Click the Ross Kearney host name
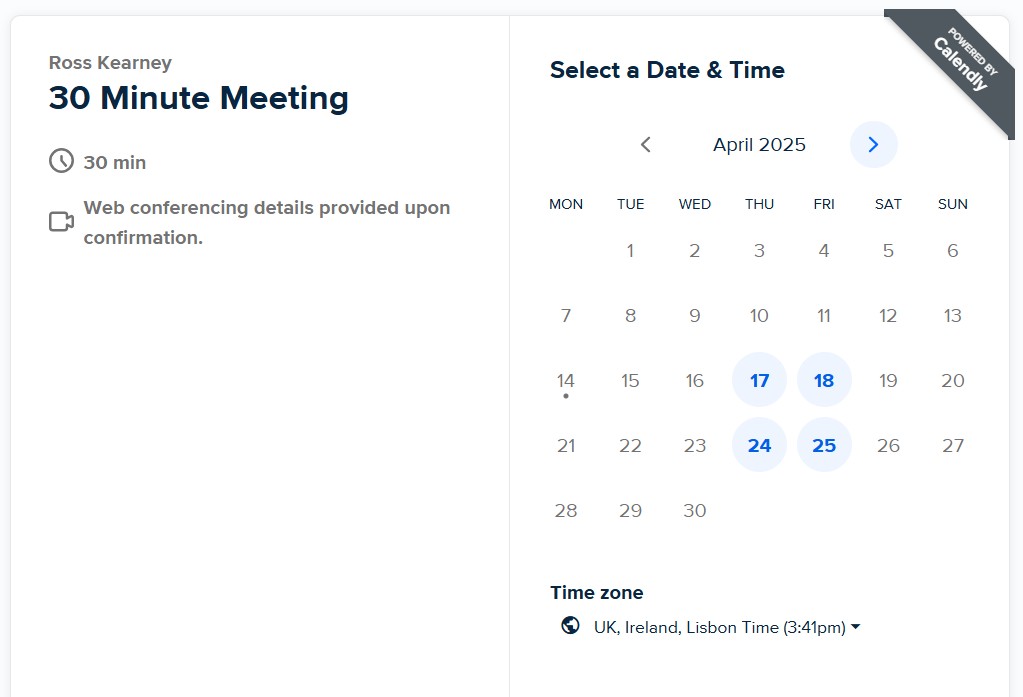 pos(110,63)
